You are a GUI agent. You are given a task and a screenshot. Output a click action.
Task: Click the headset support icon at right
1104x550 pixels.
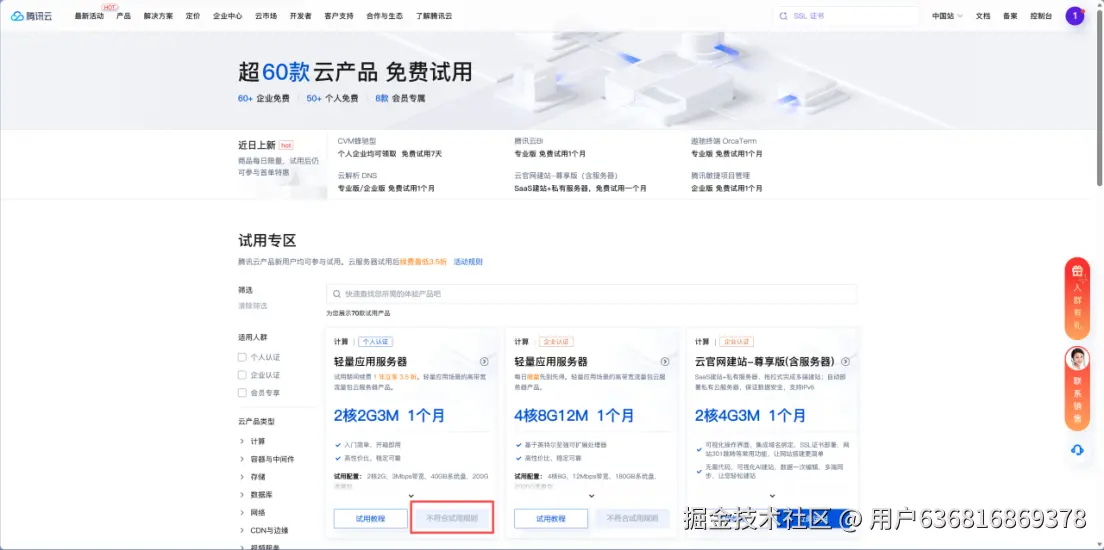click(x=1077, y=450)
